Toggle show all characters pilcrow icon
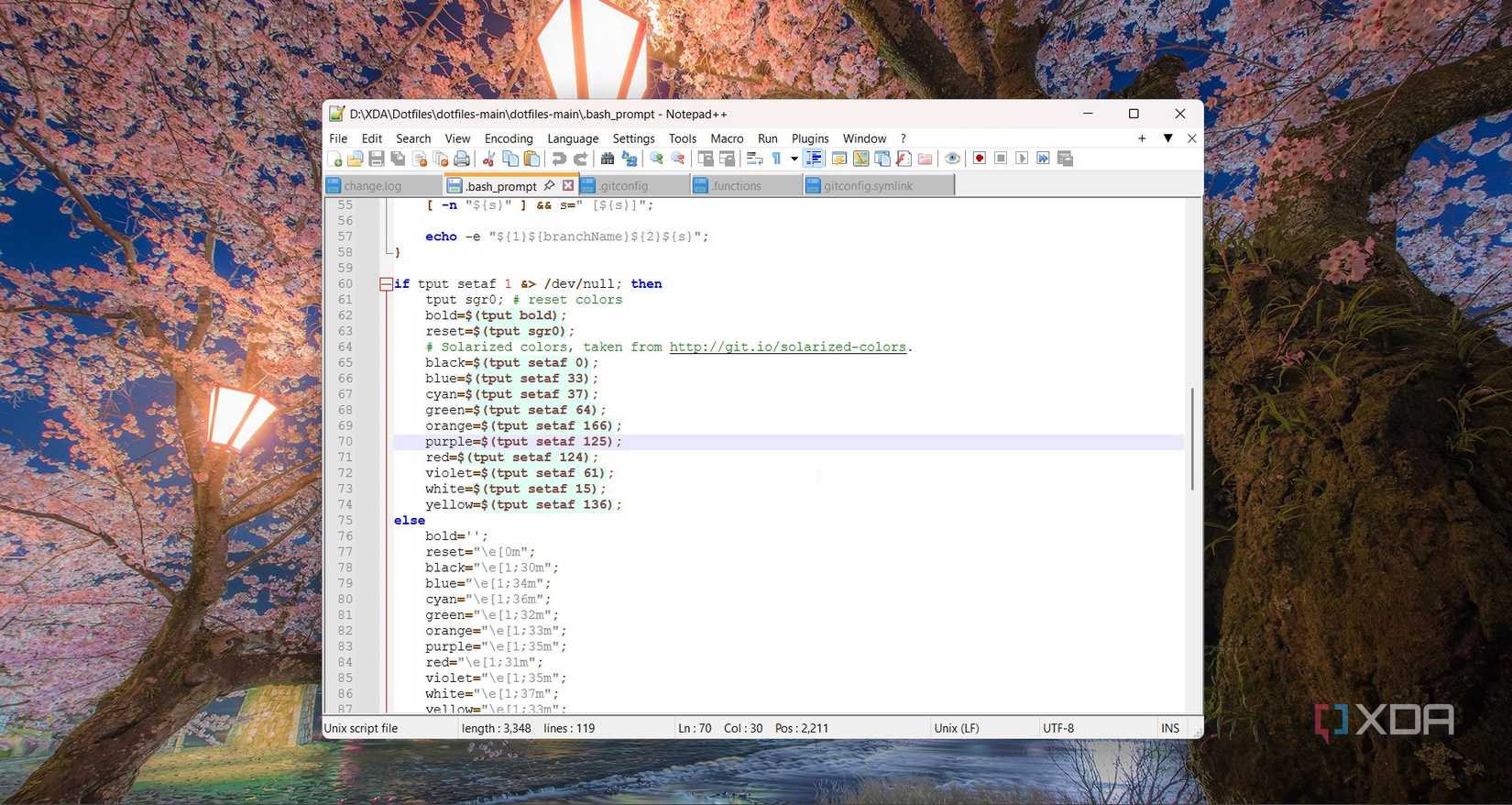 [x=776, y=159]
